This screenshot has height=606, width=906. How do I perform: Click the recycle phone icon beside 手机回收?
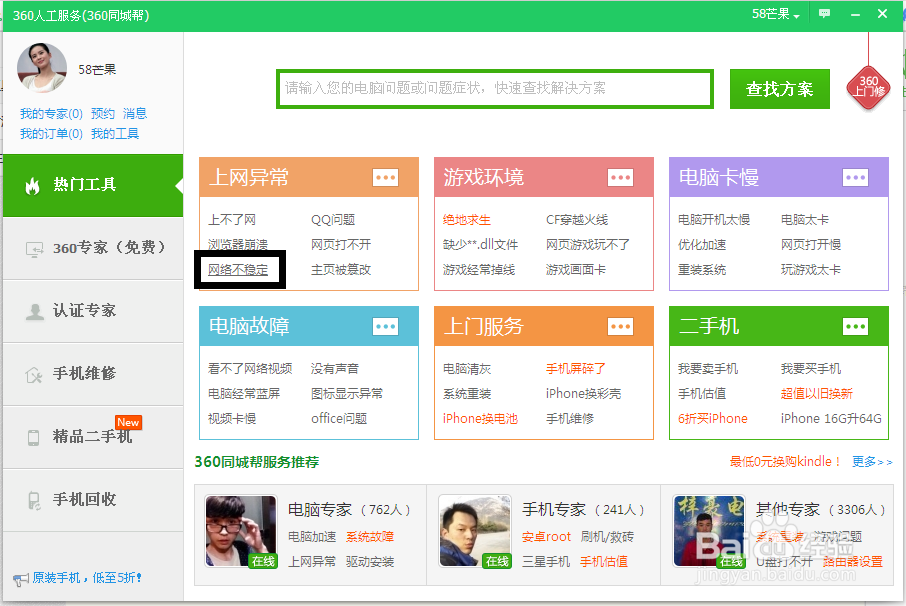[34, 500]
